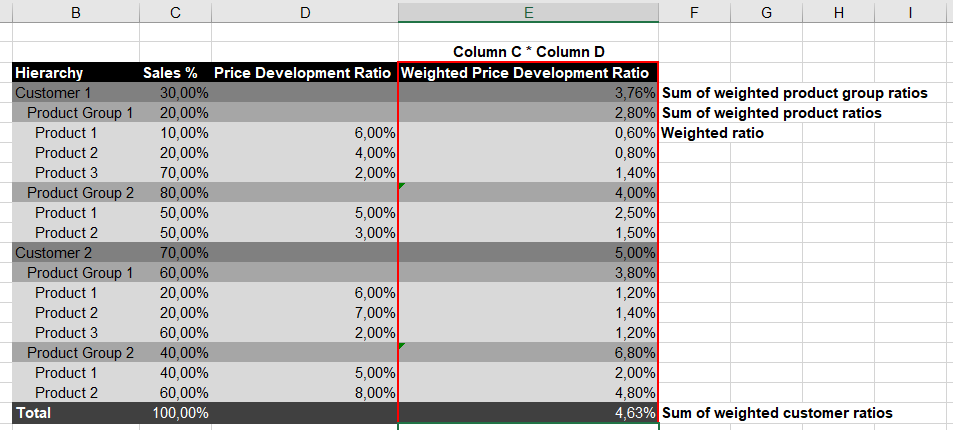Select column B header
953x430 pixels.
75,12
